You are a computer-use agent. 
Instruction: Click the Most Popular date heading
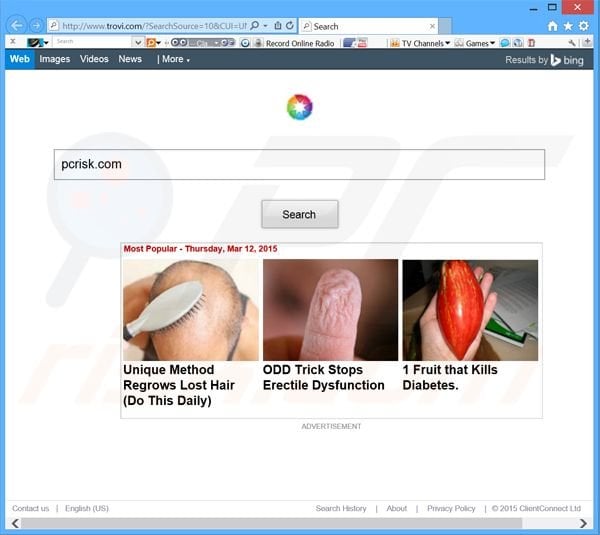point(200,249)
